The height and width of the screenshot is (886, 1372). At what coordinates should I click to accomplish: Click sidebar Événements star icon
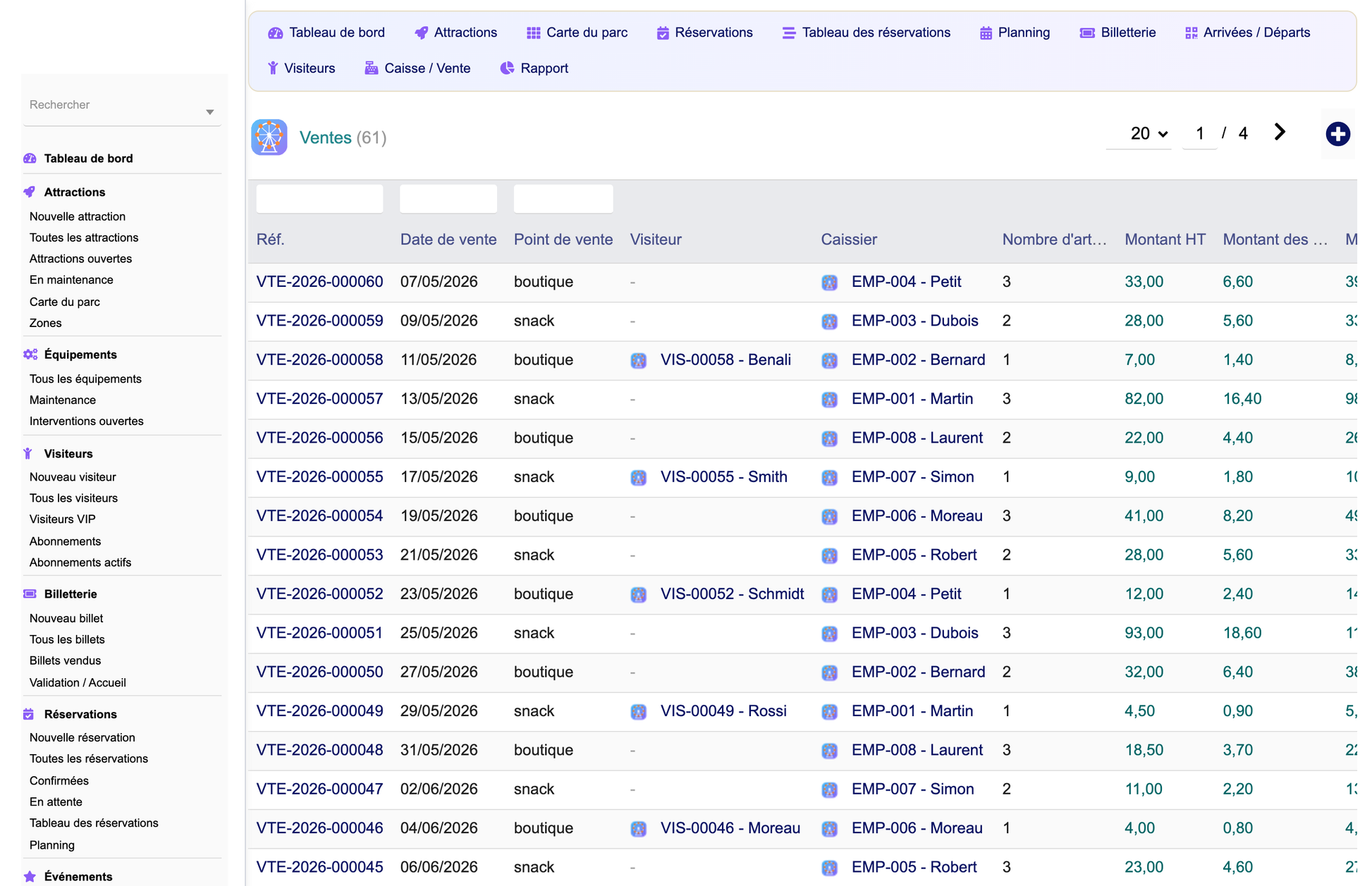30,876
